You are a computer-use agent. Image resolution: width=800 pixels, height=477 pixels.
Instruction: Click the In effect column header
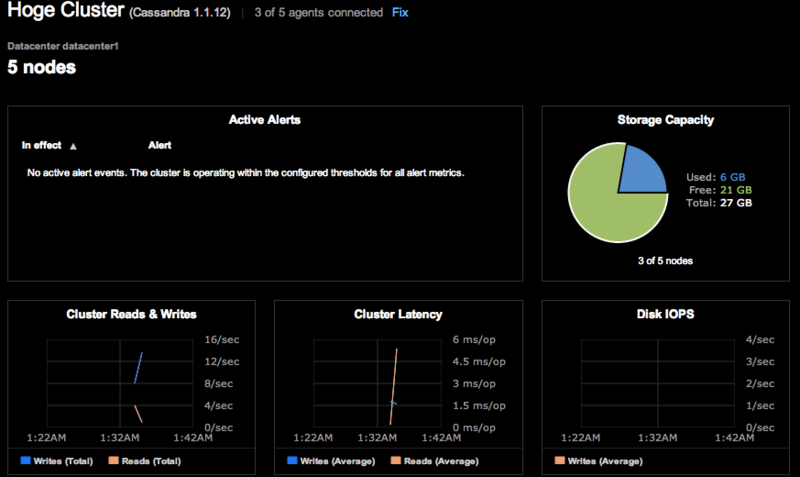[x=41, y=145]
